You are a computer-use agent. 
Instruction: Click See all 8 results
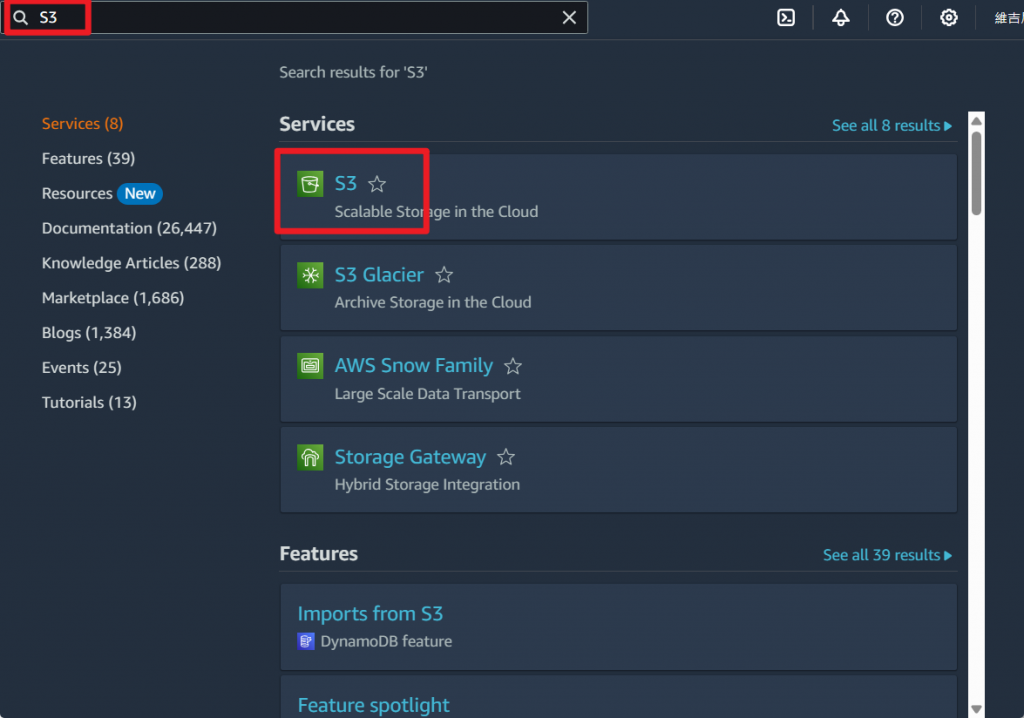(891, 125)
